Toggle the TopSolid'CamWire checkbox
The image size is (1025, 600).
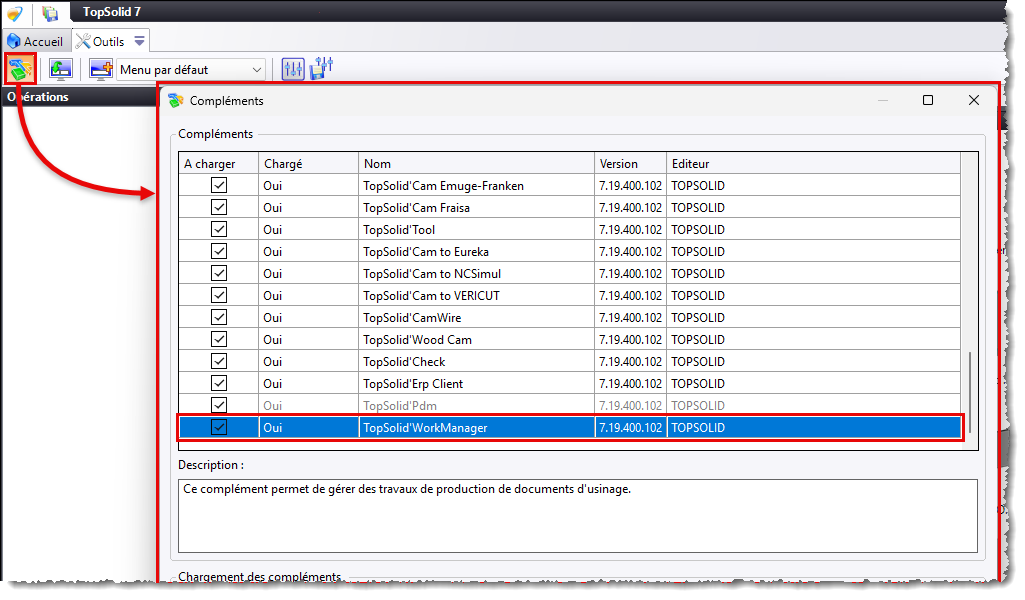219,318
